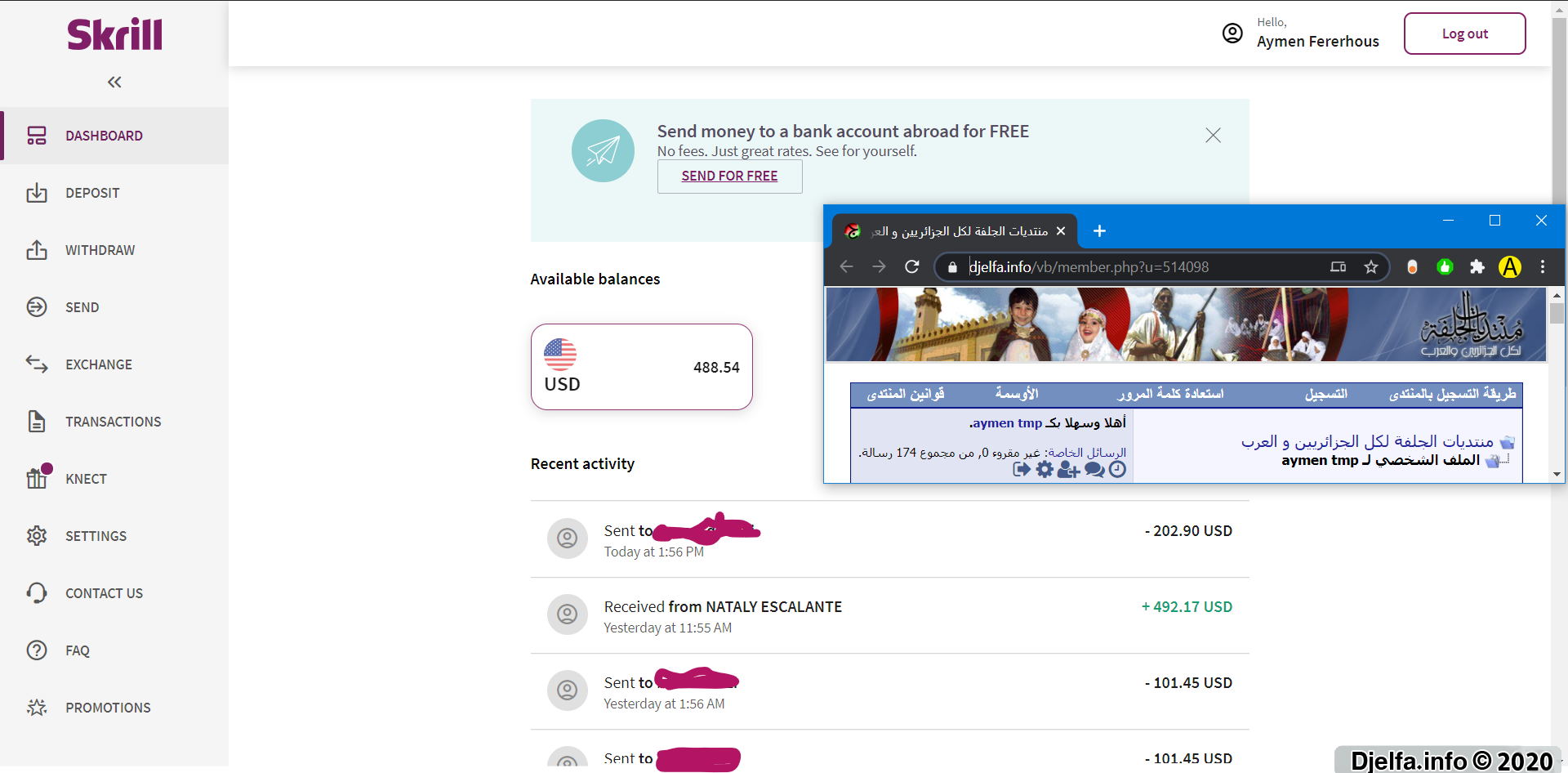Open the yellow A profile avatar

click(1510, 266)
